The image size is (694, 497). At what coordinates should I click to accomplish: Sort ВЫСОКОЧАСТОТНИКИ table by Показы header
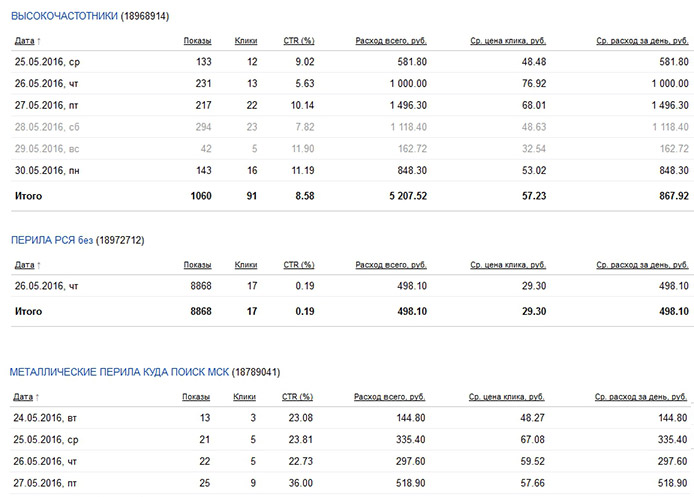(197, 41)
